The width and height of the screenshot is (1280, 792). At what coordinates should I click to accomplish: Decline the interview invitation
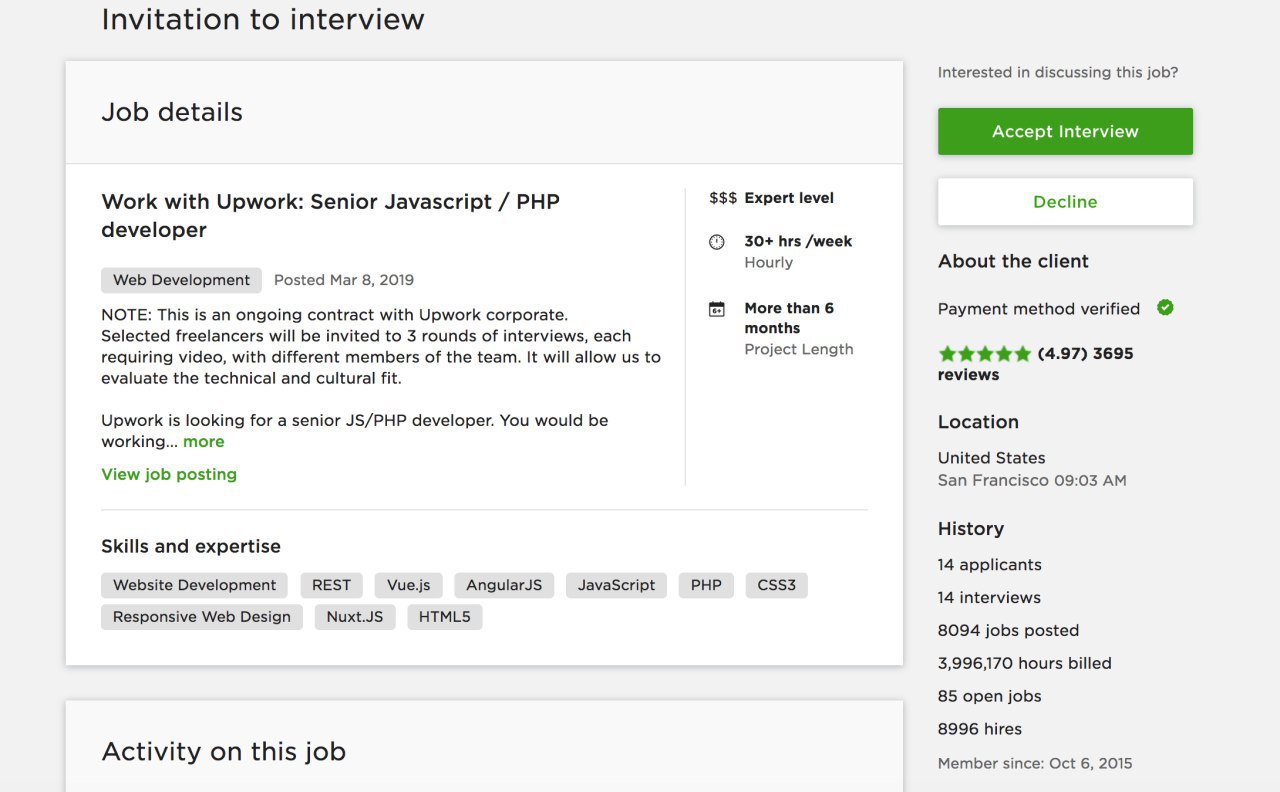pos(1065,201)
